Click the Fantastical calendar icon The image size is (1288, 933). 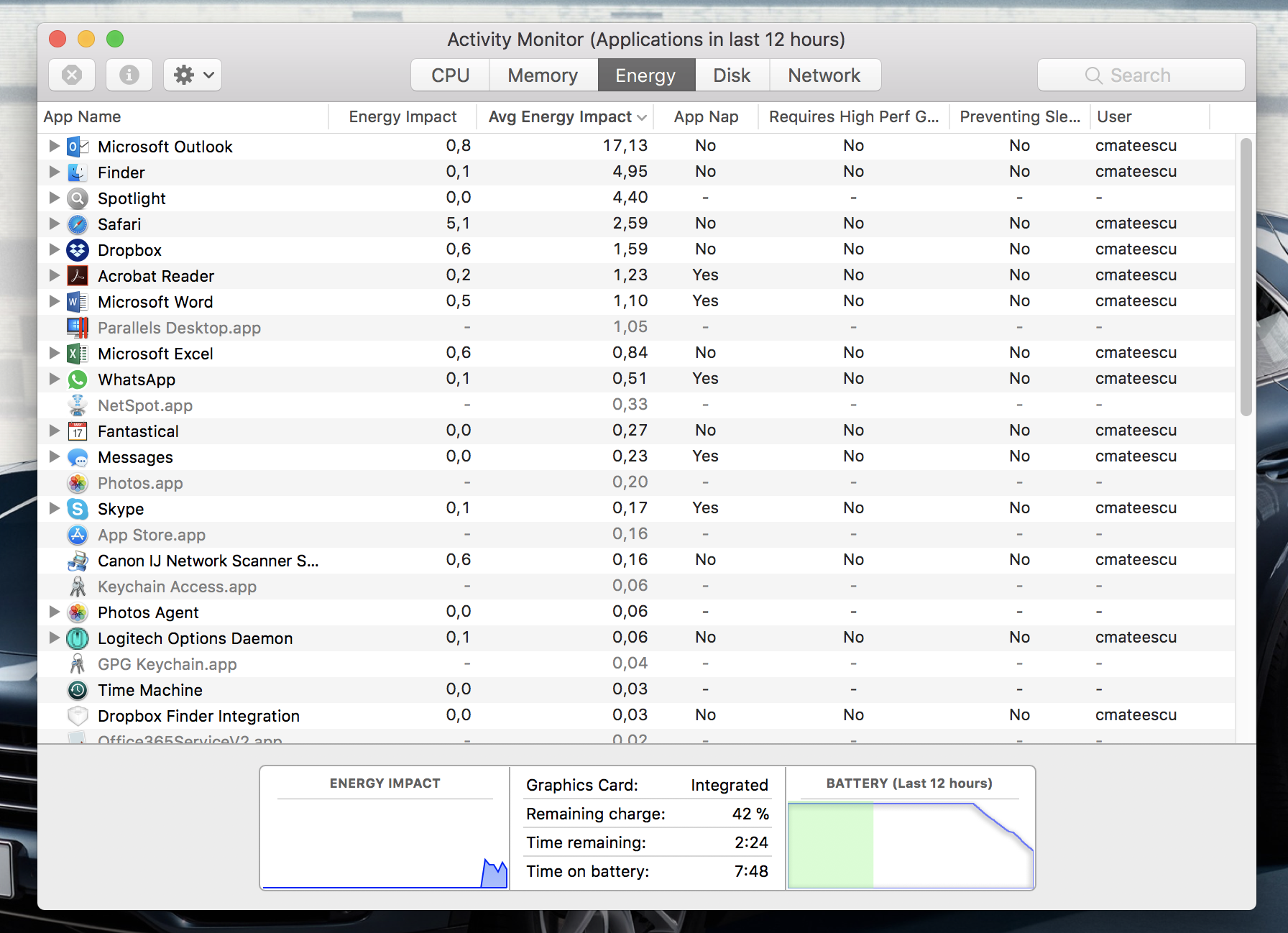coord(78,431)
